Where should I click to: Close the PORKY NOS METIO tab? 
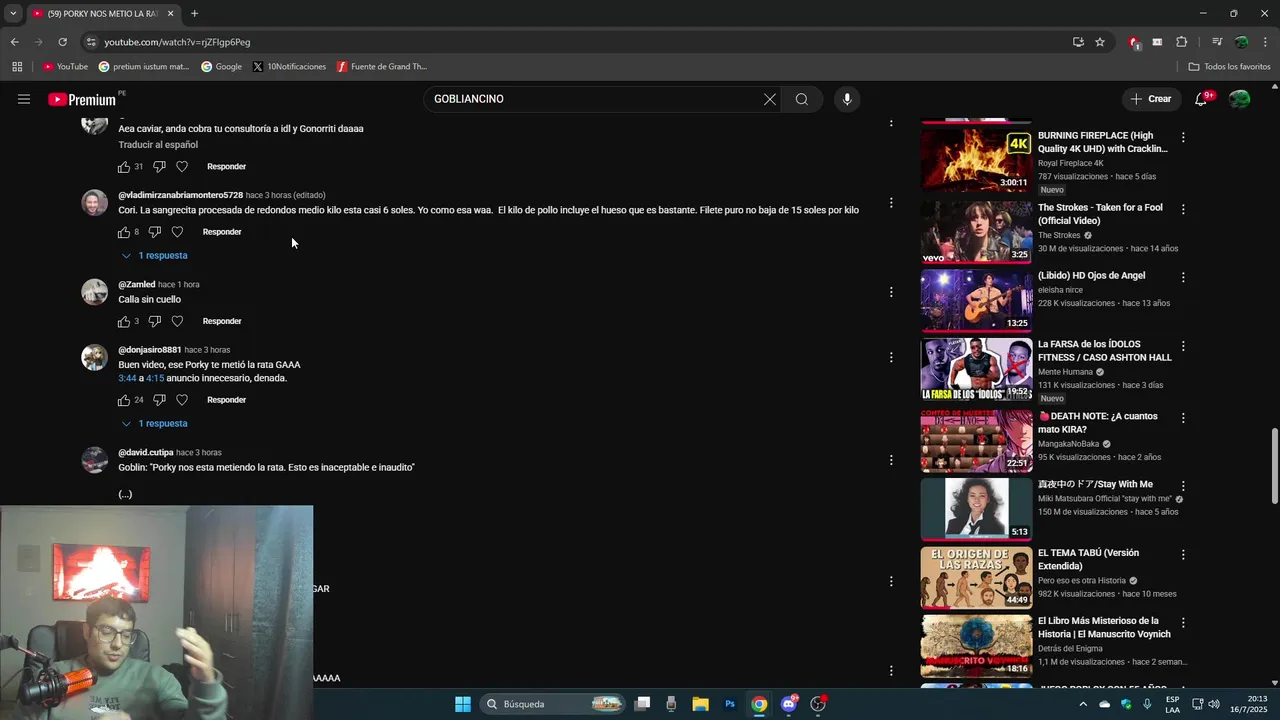[170, 14]
